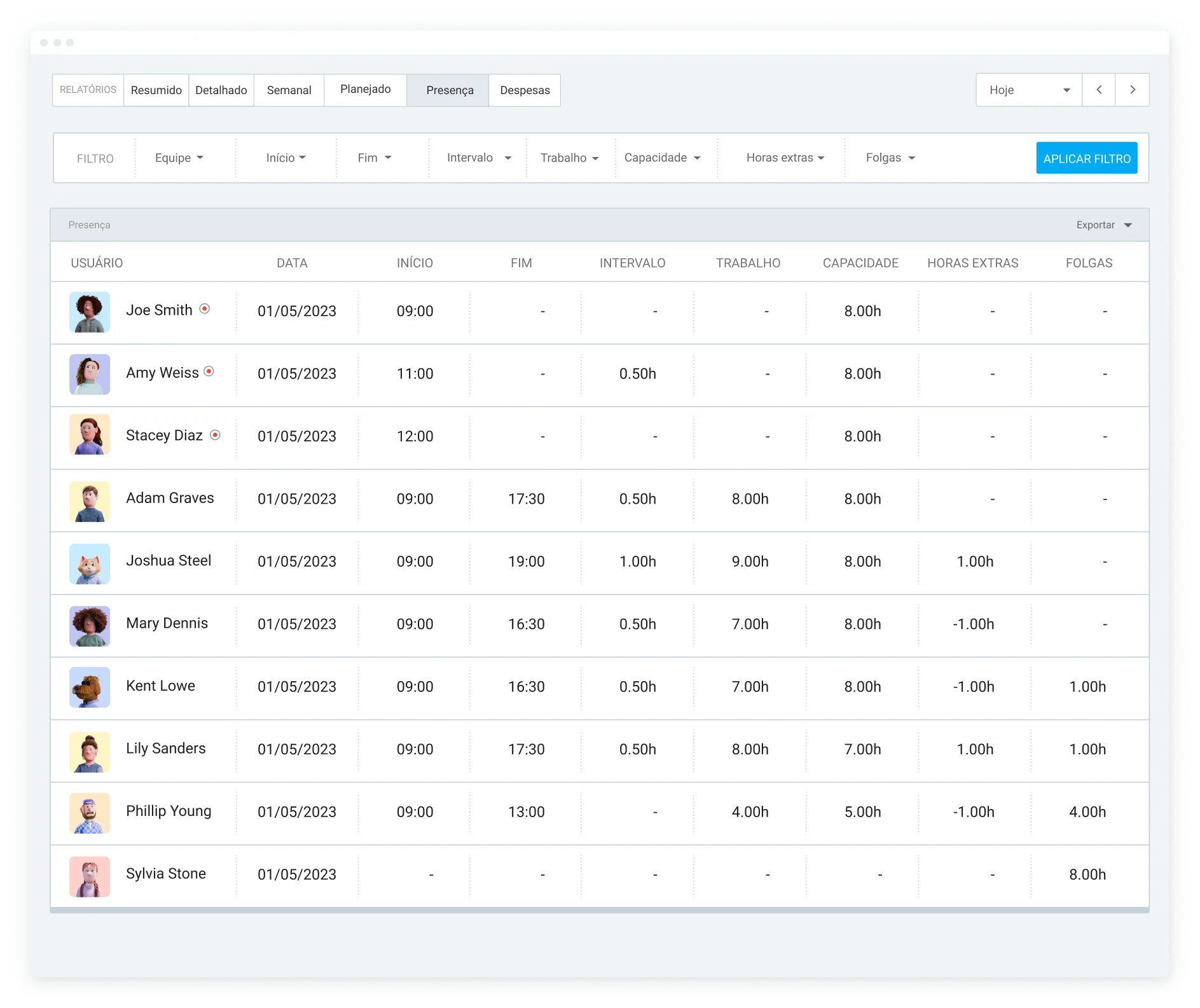
Task: Click Joe Smith's profile avatar
Action: (89, 312)
